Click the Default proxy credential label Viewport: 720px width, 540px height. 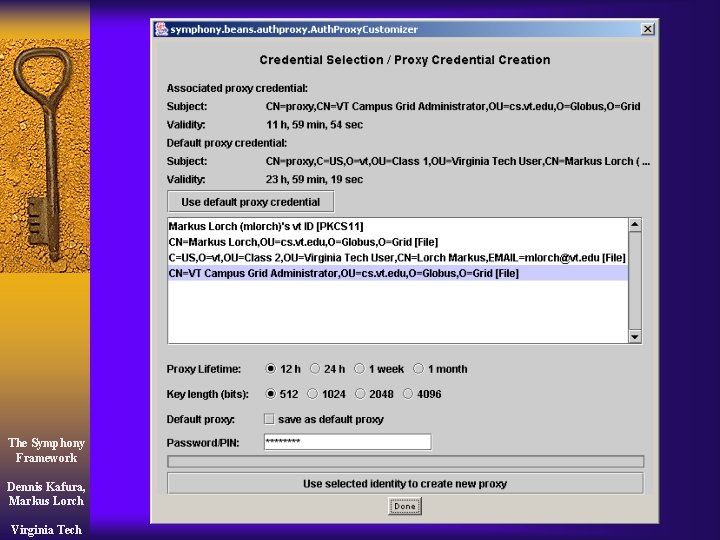(226, 143)
